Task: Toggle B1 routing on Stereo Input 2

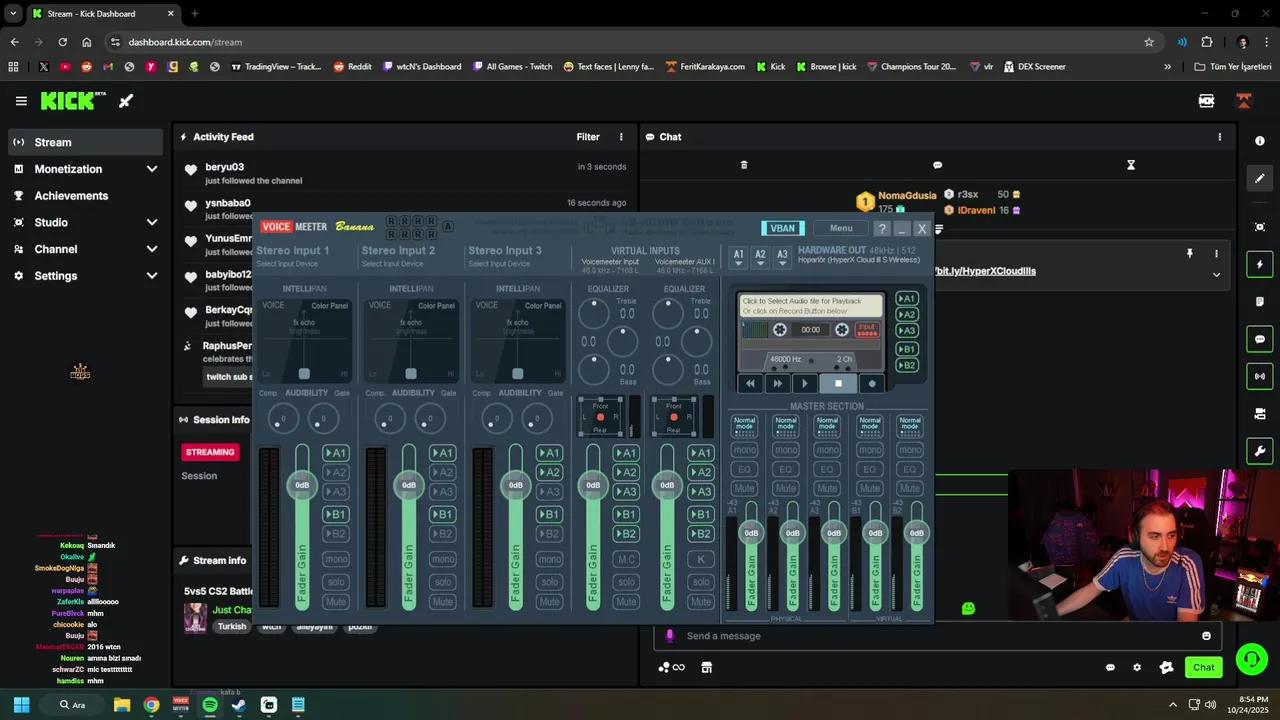Action: pyautogui.click(x=442, y=514)
